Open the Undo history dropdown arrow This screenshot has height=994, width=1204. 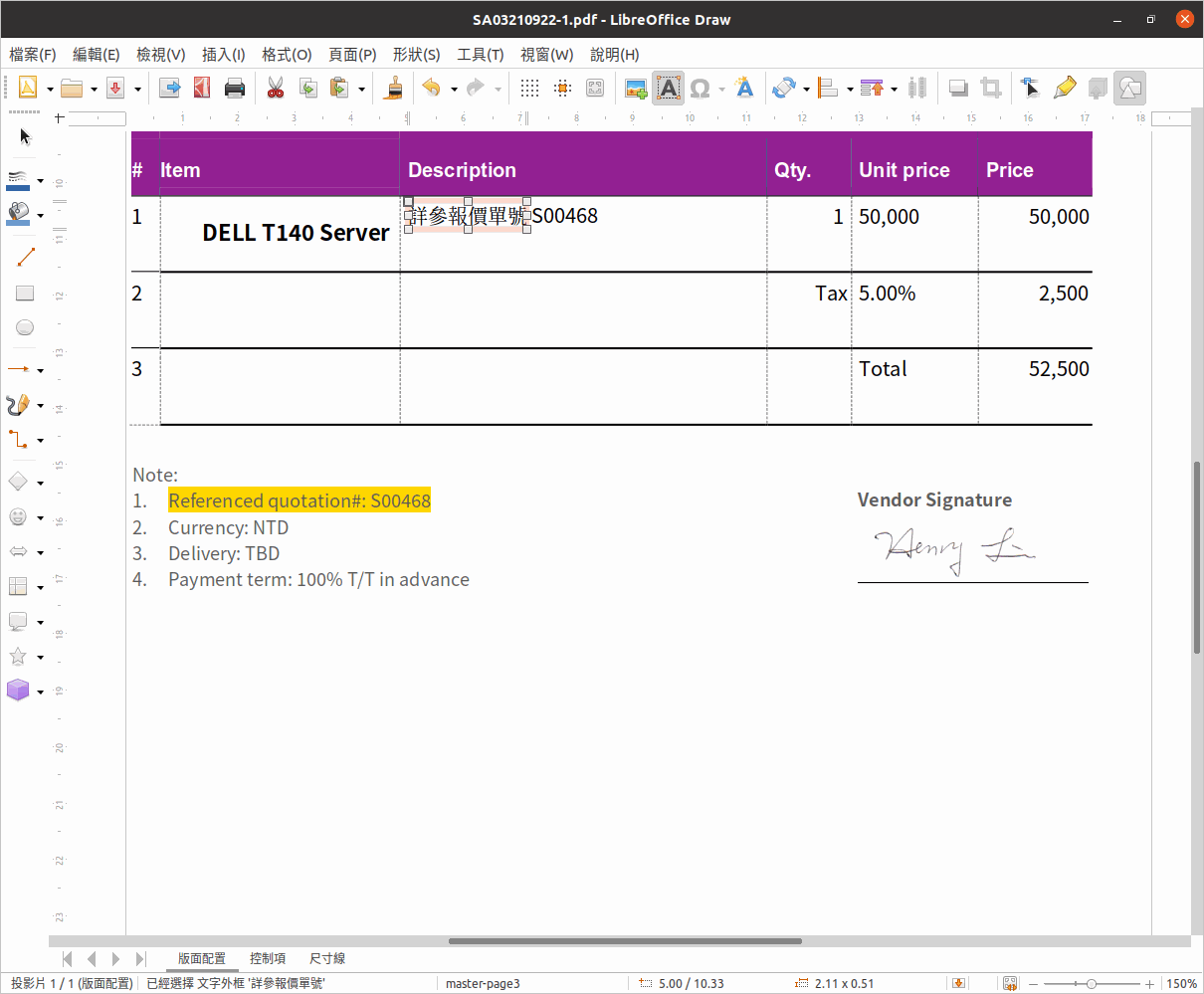pyautogui.click(x=454, y=90)
